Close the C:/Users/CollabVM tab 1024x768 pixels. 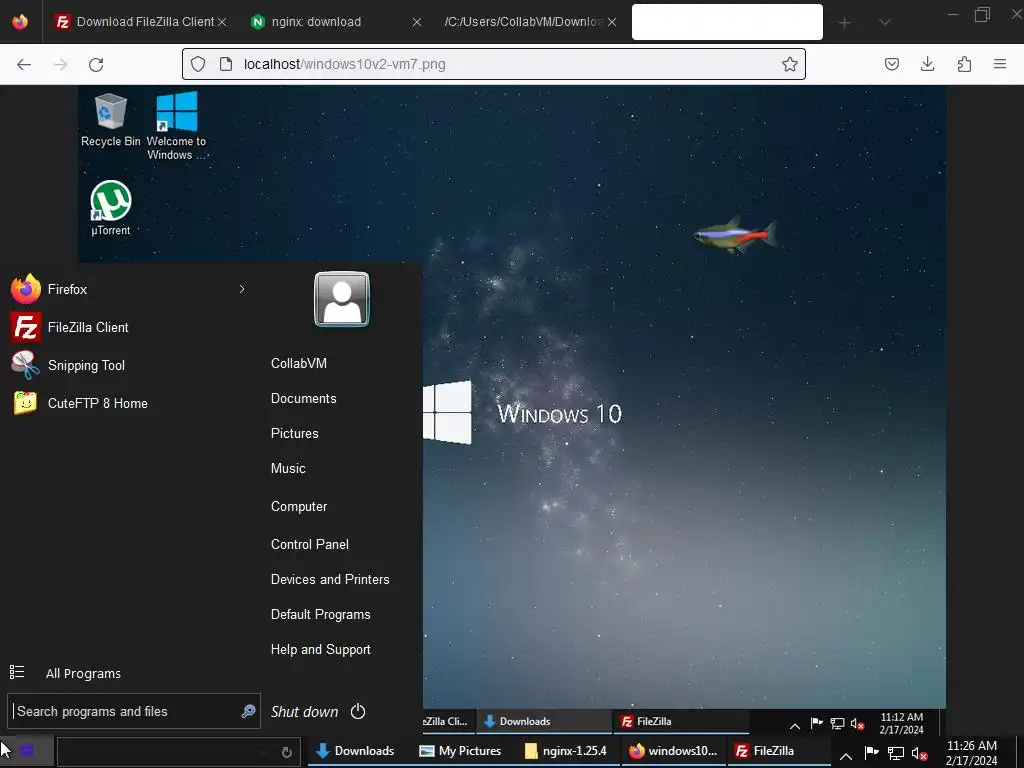612,22
